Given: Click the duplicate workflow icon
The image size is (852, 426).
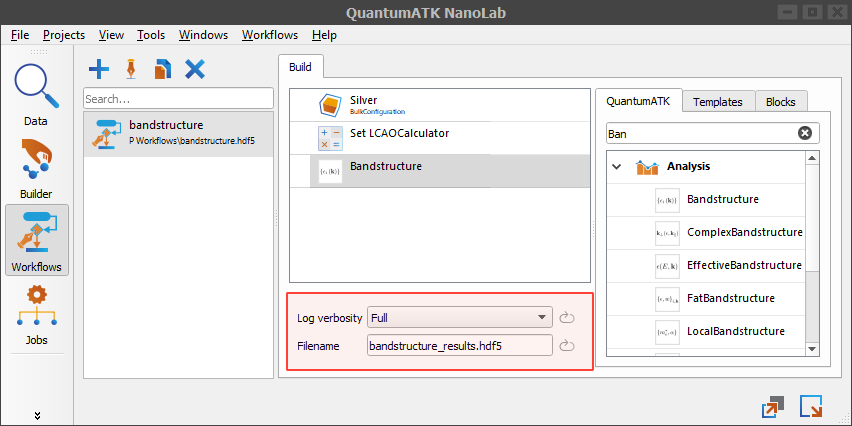Looking at the screenshot, I should pos(162,70).
